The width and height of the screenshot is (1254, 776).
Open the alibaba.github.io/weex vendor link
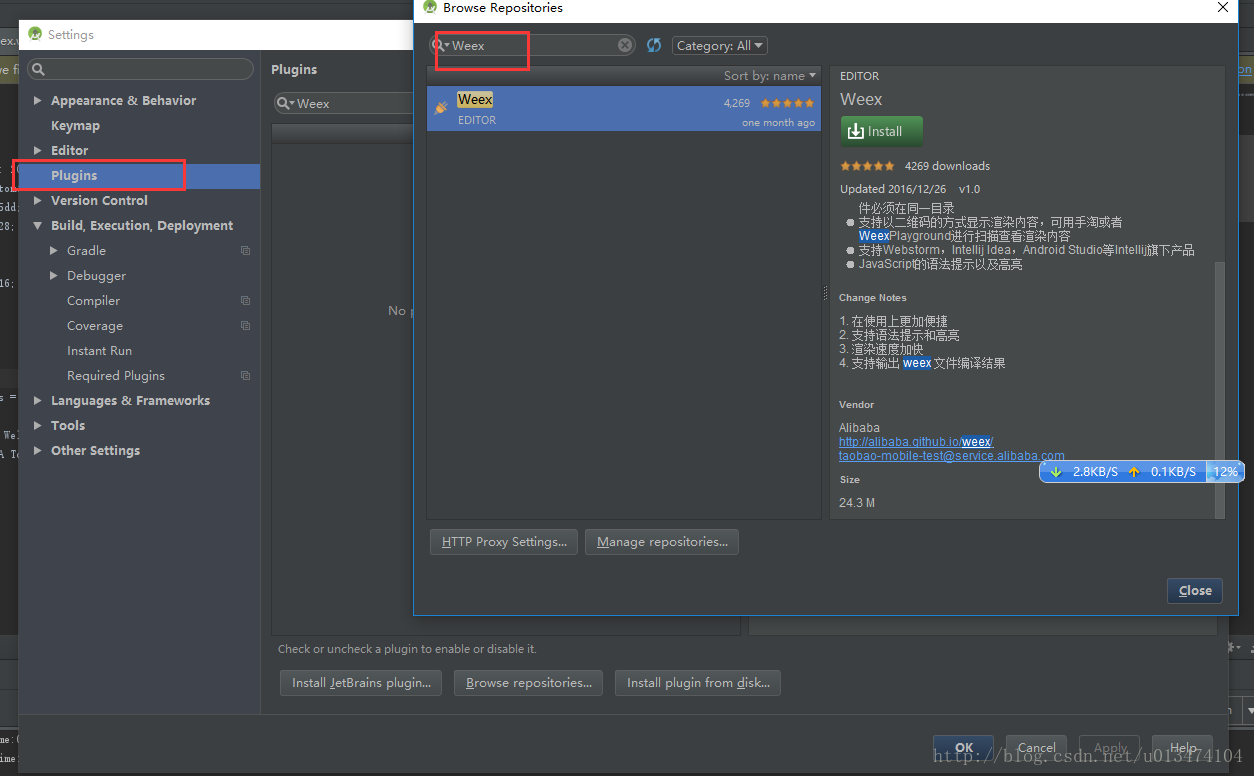coord(916,442)
